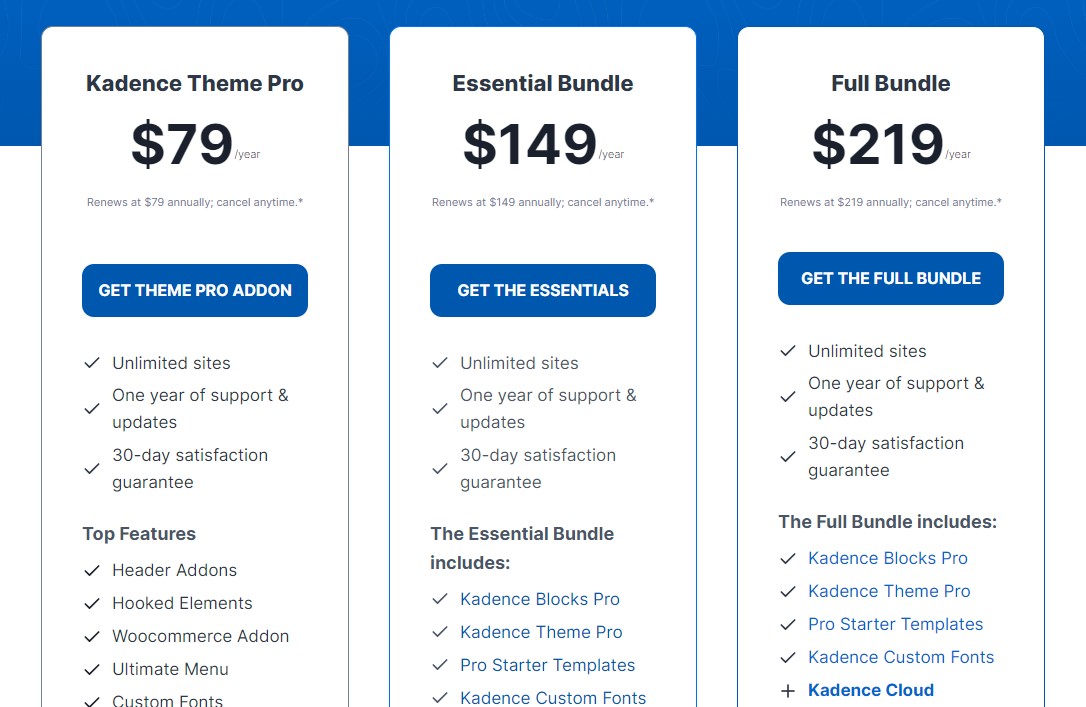Click the GET THE FULL BUNDLE button

point(891,278)
